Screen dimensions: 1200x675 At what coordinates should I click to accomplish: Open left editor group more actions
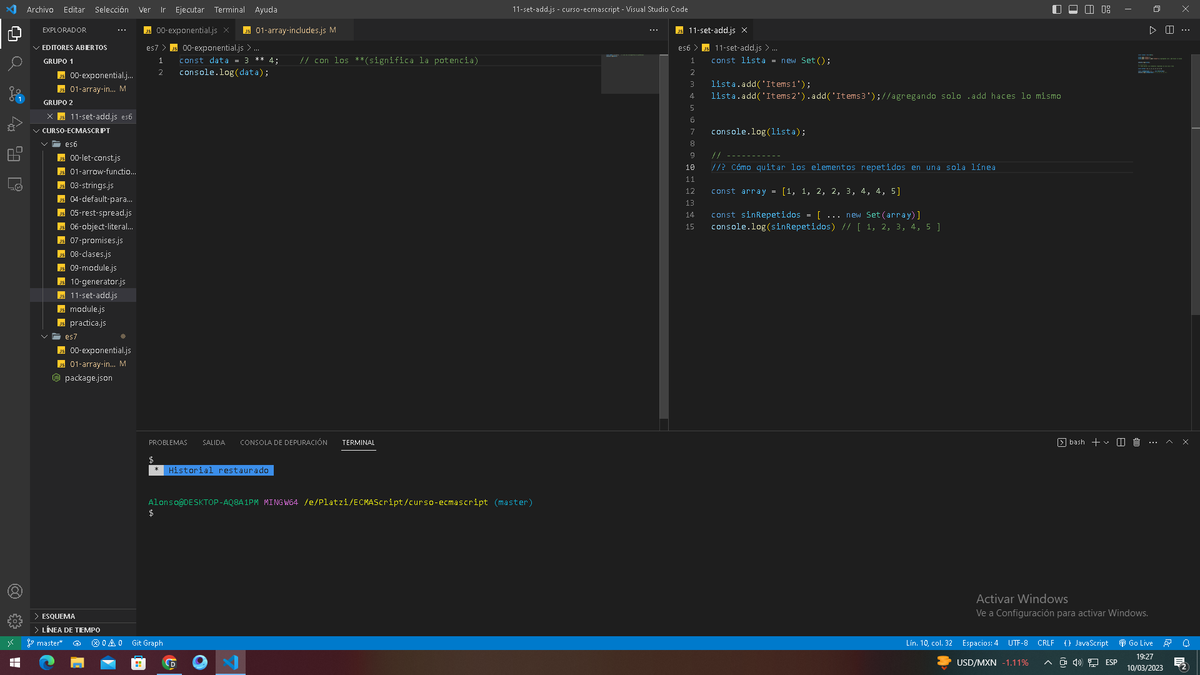click(x=654, y=30)
